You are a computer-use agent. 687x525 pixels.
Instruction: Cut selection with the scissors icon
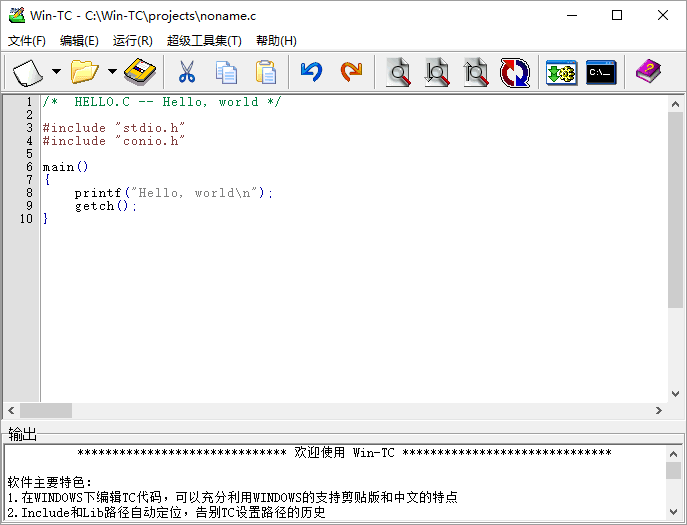coord(187,72)
